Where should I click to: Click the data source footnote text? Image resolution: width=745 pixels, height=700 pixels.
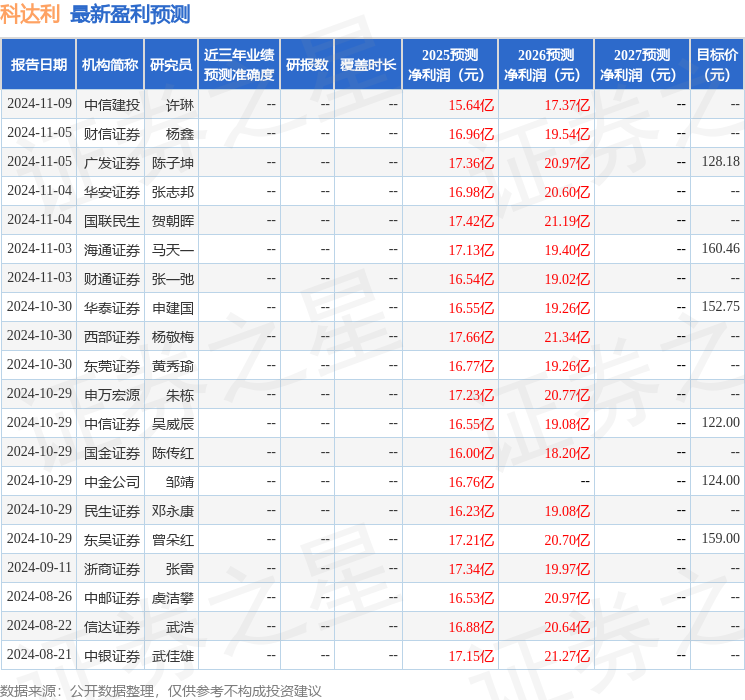(x=161, y=690)
